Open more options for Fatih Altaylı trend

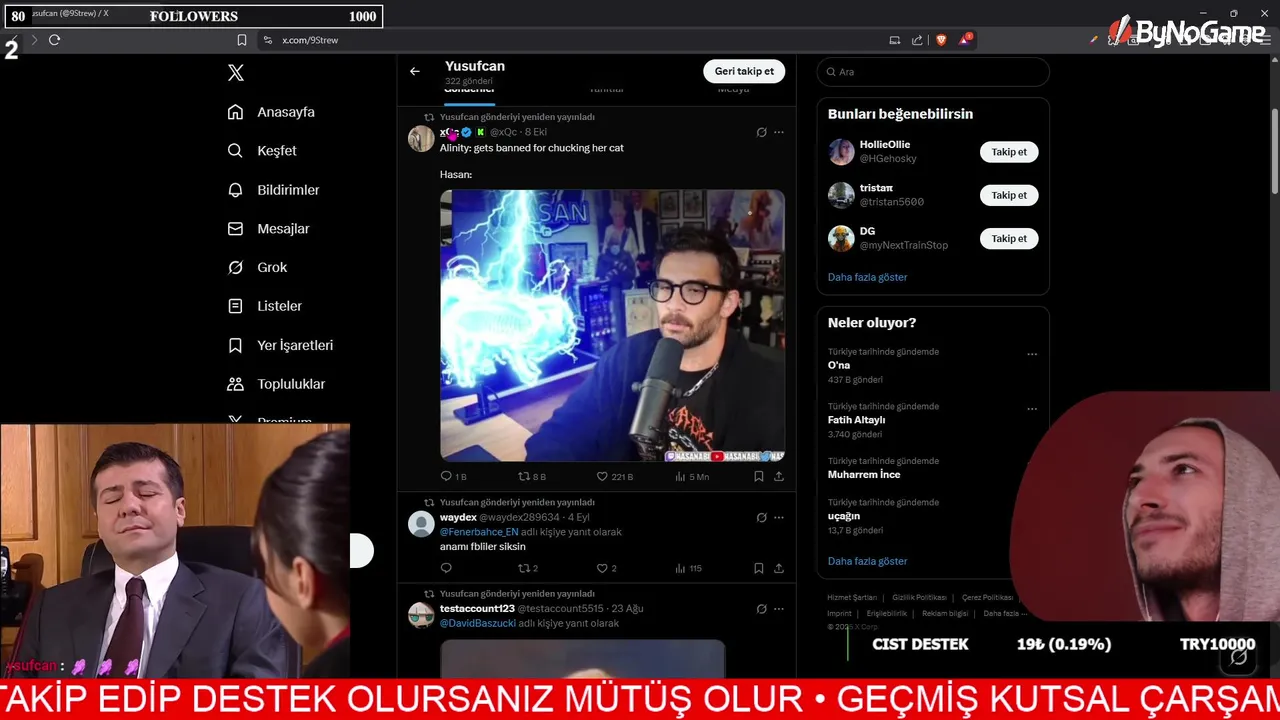pyautogui.click(x=1032, y=409)
